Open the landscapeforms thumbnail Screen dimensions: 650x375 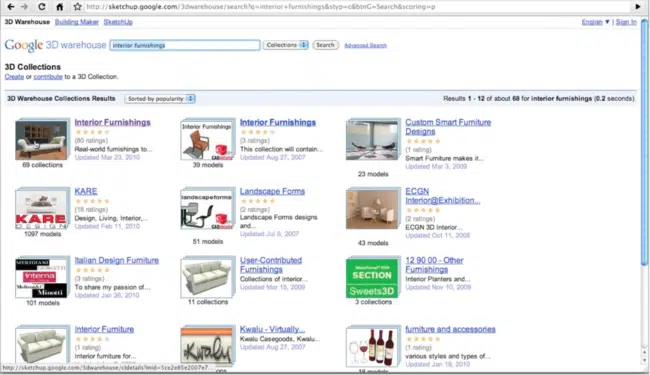click(x=207, y=209)
